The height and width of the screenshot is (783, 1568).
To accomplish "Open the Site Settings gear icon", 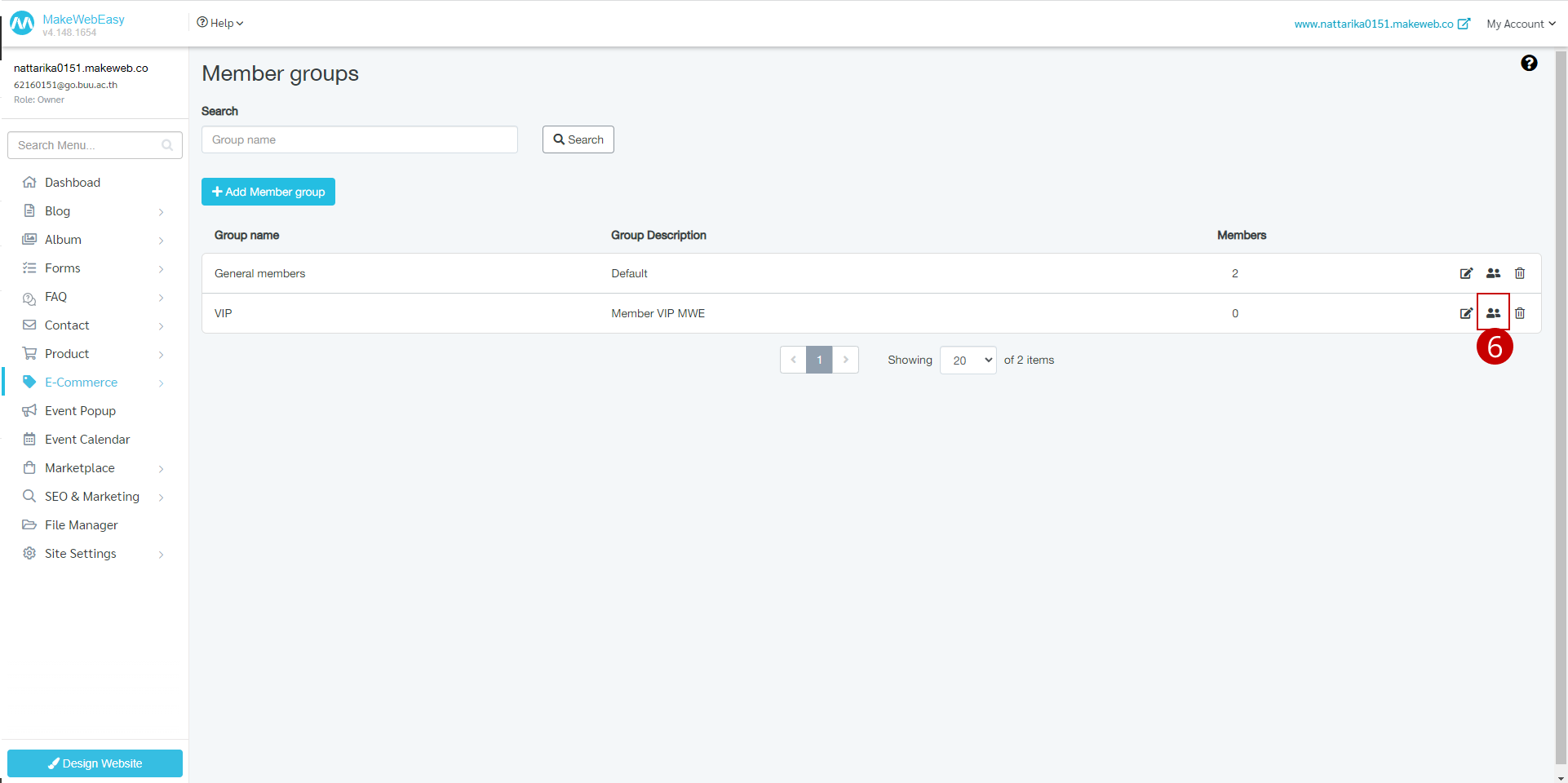I will (x=29, y=553).
